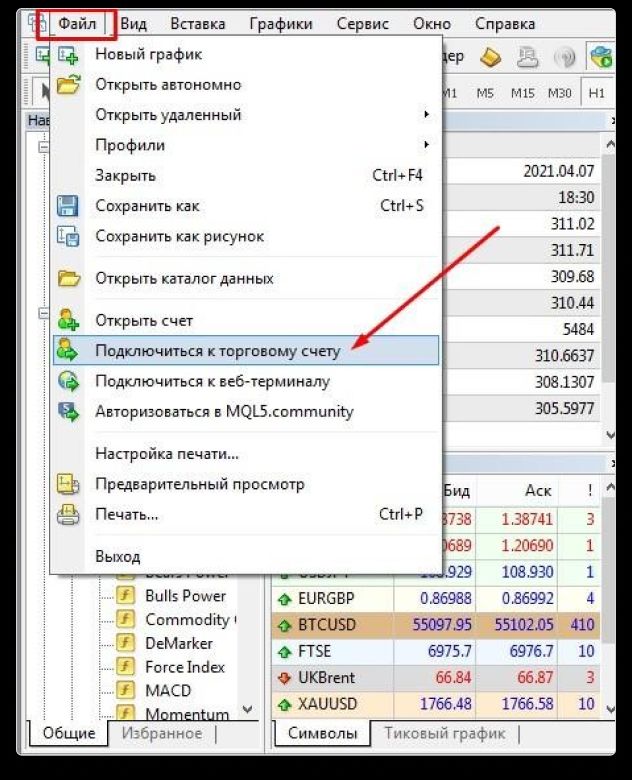Click the Сохранить как floppy disk icon
The image size is (632, 780).
tap(67, 206)
